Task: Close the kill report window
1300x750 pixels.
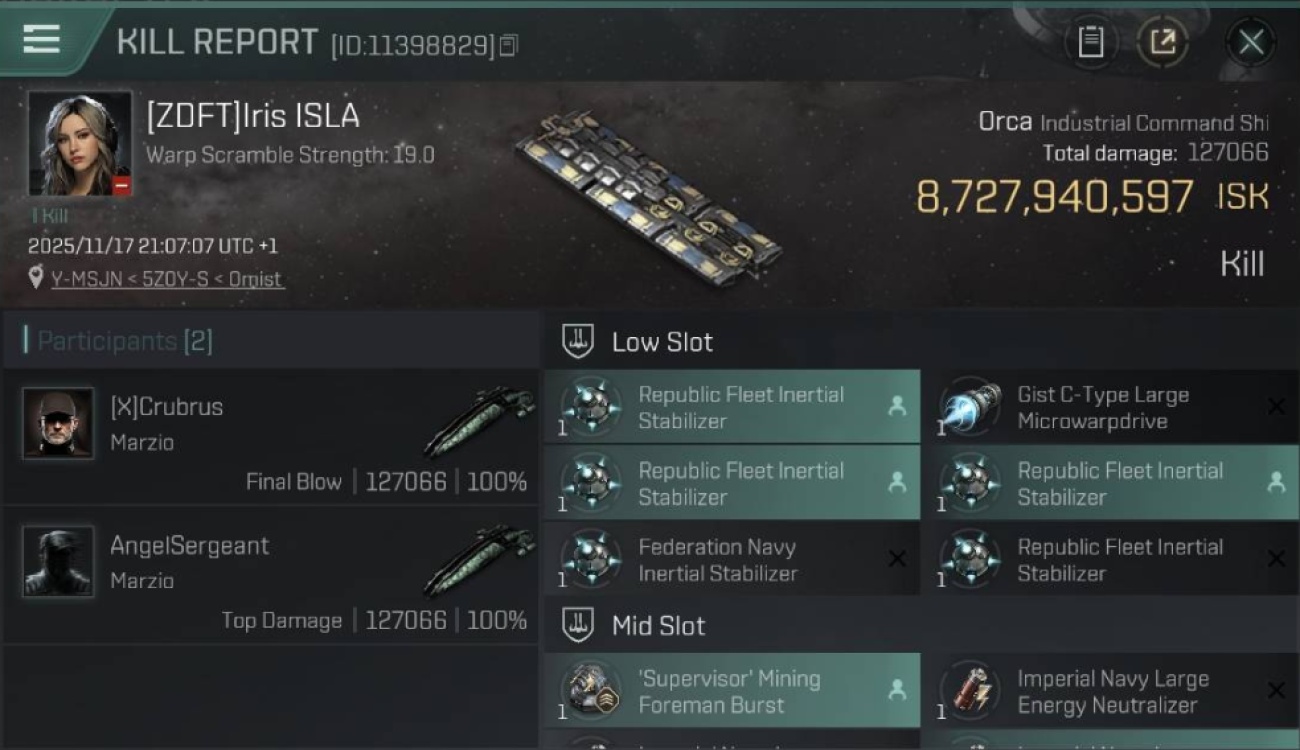Action: [1250, 42]
